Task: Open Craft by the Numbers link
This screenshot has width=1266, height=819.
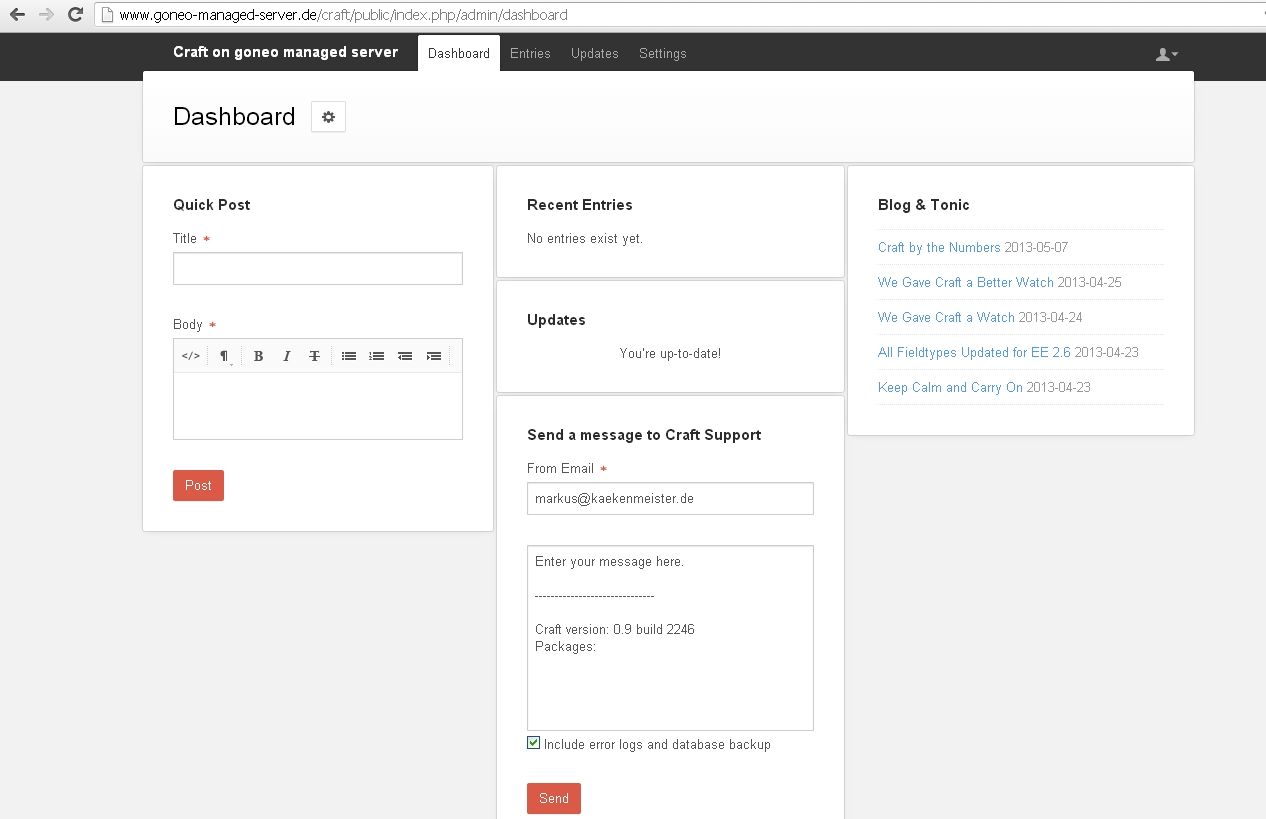Action: (939, 247)
